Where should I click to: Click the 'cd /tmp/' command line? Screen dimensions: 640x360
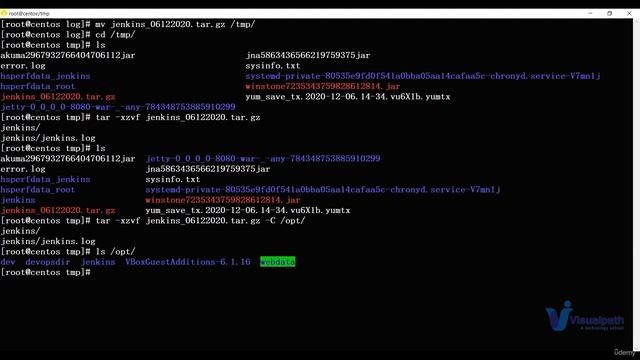point(68,35)
